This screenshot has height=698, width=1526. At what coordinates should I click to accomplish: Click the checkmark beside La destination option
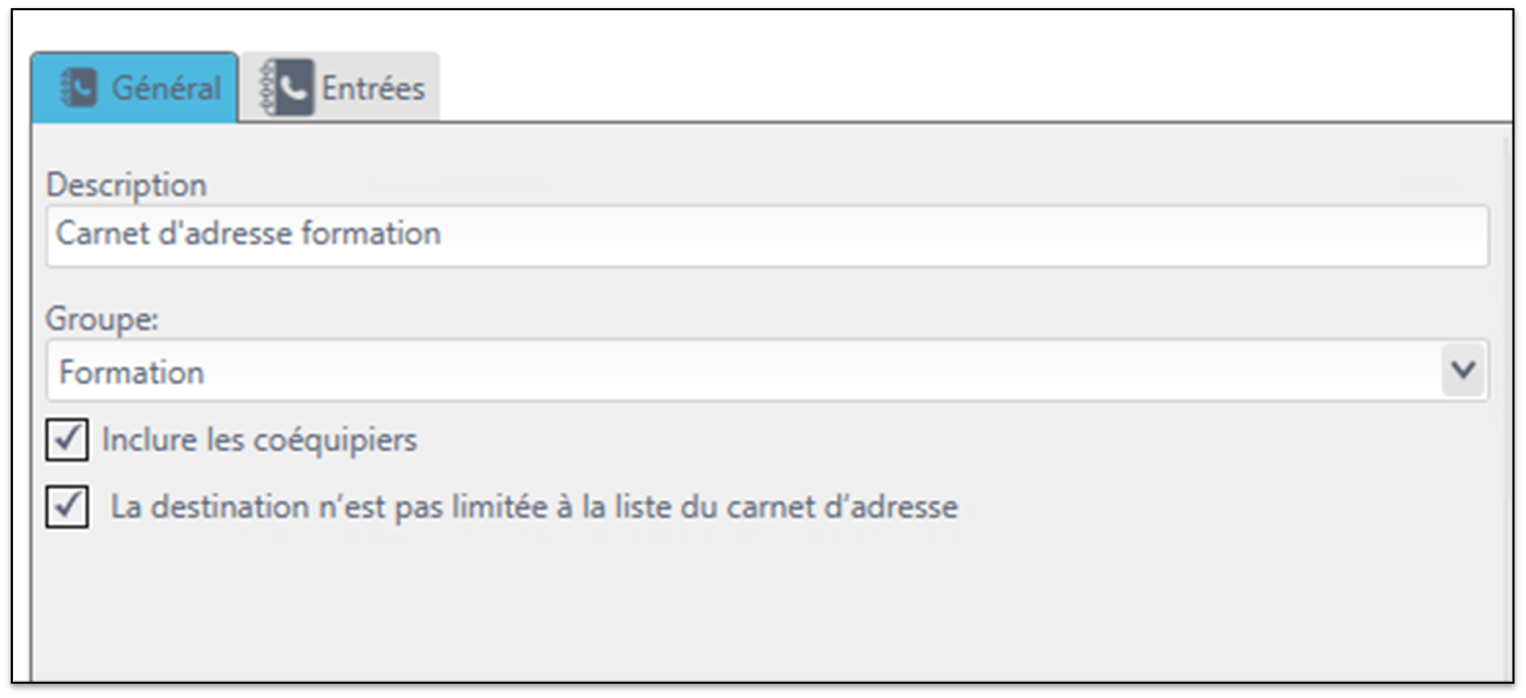click(x=67, y=507)
